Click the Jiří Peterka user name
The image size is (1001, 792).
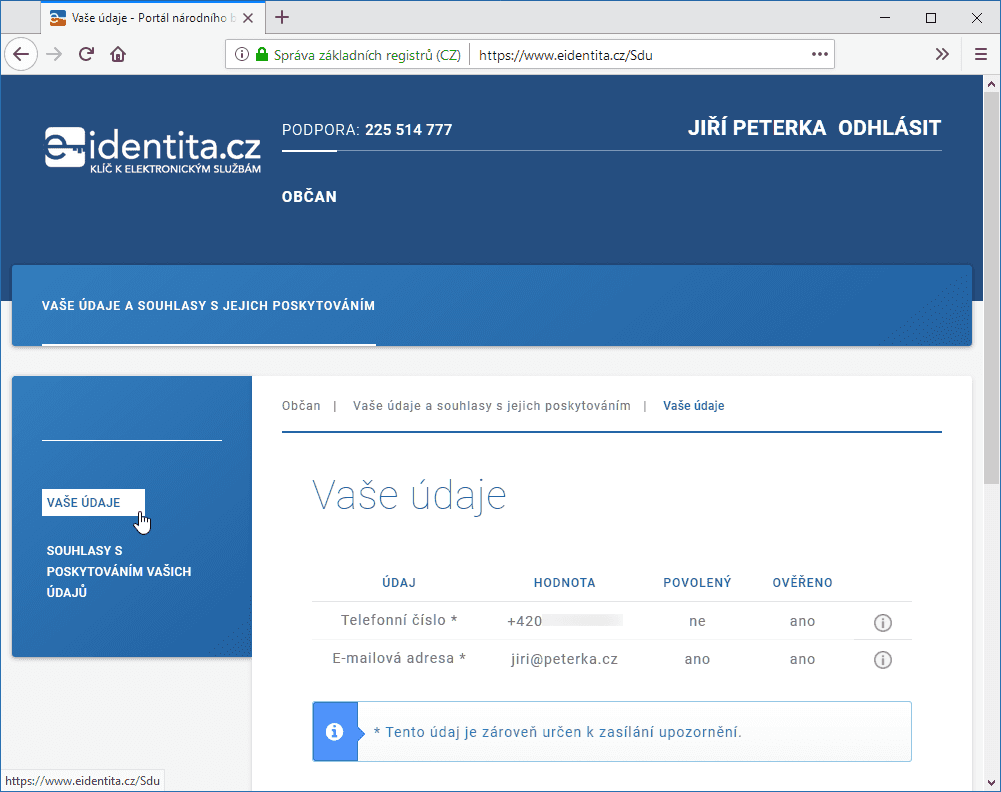[x=756, y=128]
